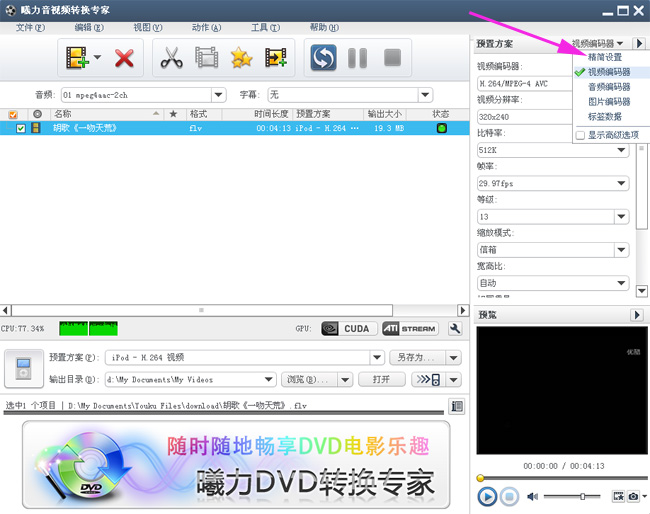The height and width of the screenshot is (514, 650).
Task: Open the 浏览 button dropdown arrow
Action: (x=345, y=379)
